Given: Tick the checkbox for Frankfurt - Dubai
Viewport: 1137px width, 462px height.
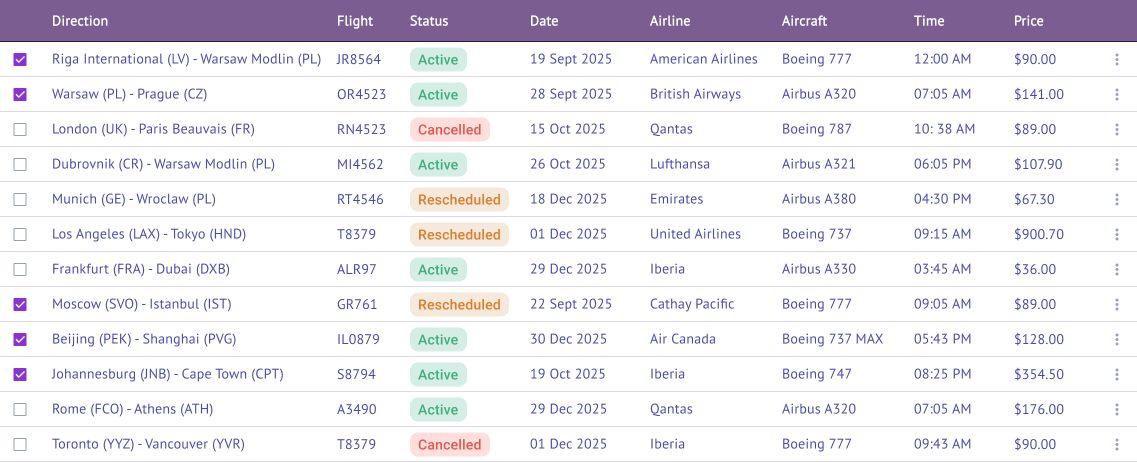Looking at the screenshot, I should 20,270.
